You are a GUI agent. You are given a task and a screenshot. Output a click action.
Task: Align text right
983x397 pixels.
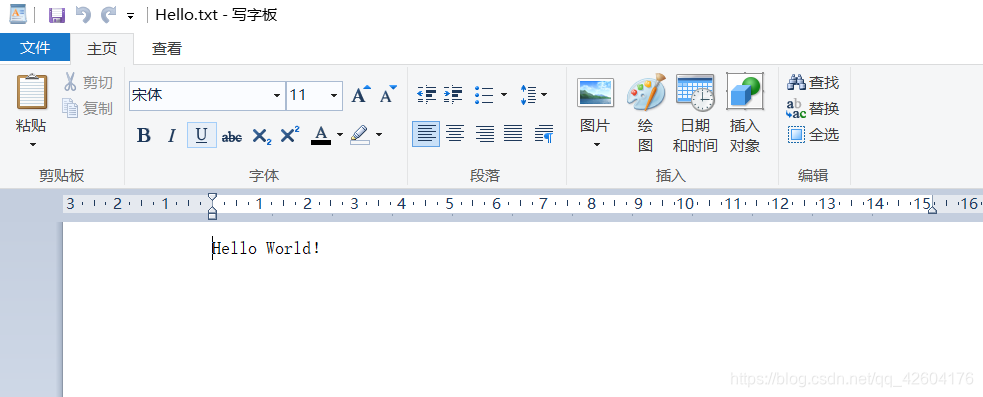pyautogui.click(x=484, y=134)
